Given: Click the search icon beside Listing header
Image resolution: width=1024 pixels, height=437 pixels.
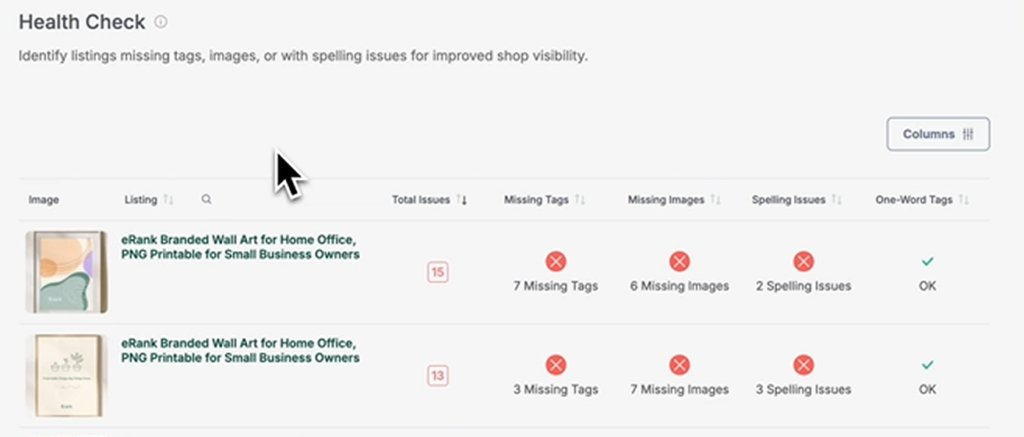Looking at the screenshot, I should [x=206, y=200].
